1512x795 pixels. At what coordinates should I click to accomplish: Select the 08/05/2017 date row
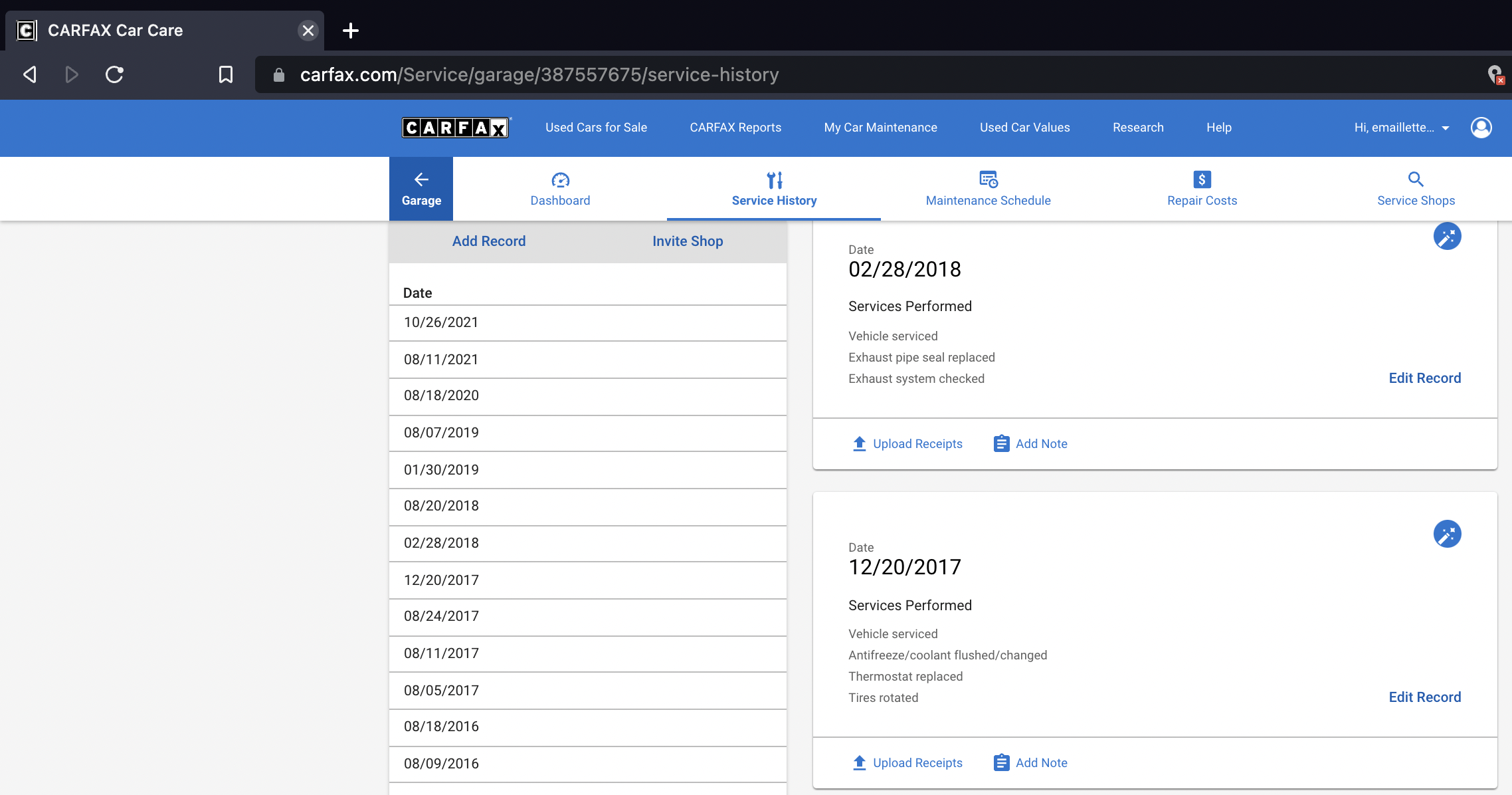pos(588,691)
